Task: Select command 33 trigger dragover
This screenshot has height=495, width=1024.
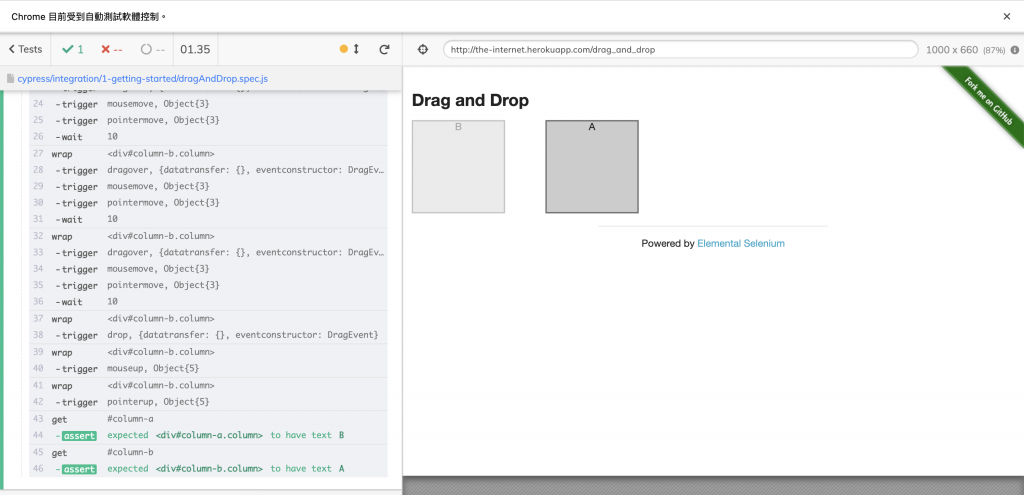Action: (208, 252)
